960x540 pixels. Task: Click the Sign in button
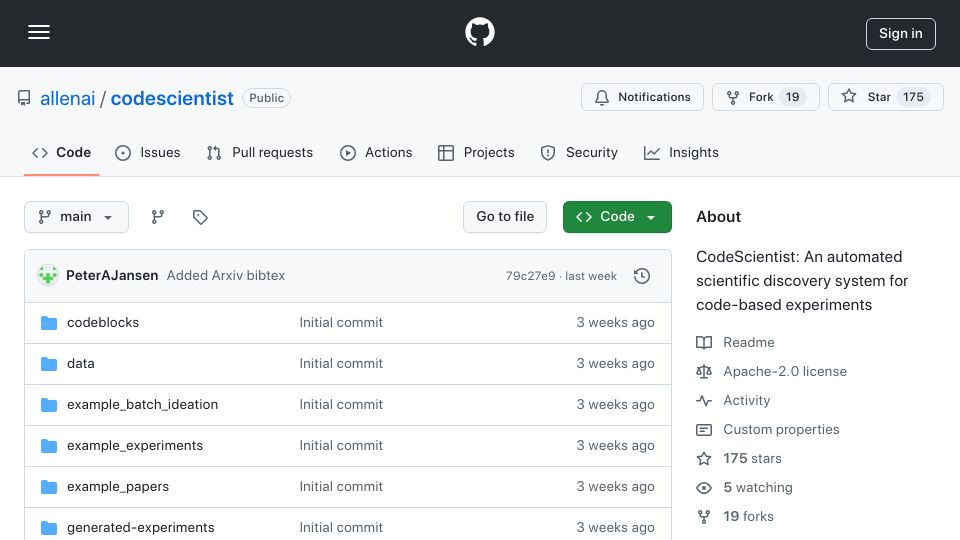coord(901,34)
